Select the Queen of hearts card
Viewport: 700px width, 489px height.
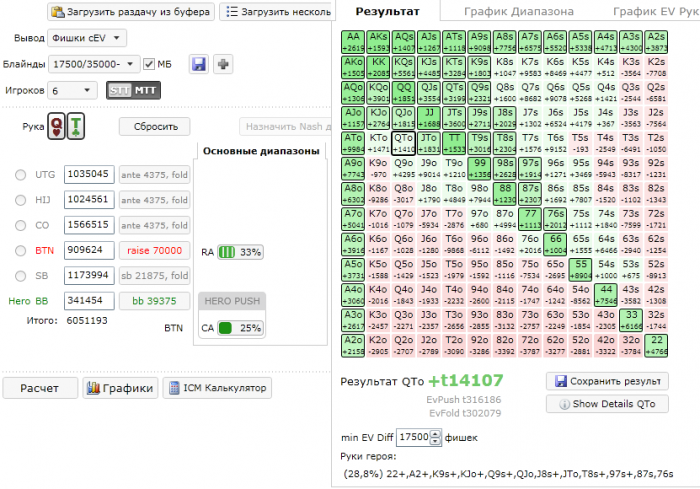(57, 126)
